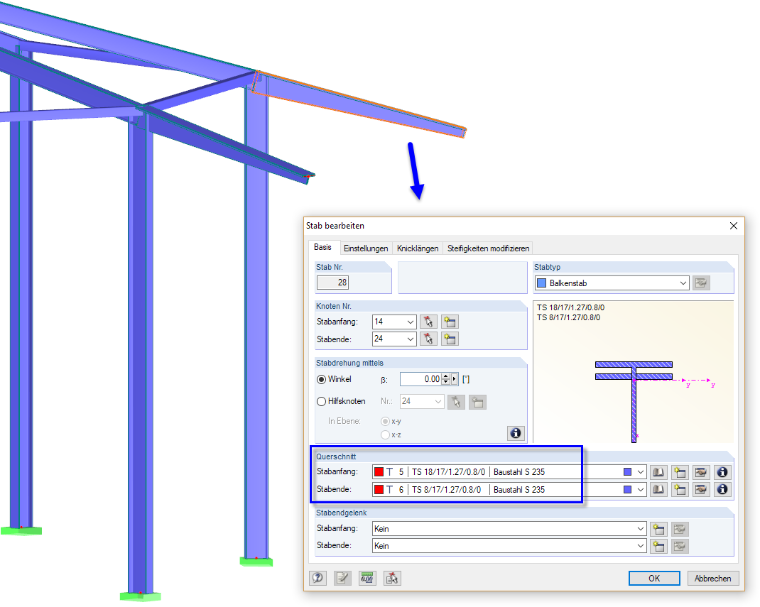Click text TS 18/17/1.27/0.8/0 in preview
Viewport: 760px width, 607px height.
coord(570,307)
